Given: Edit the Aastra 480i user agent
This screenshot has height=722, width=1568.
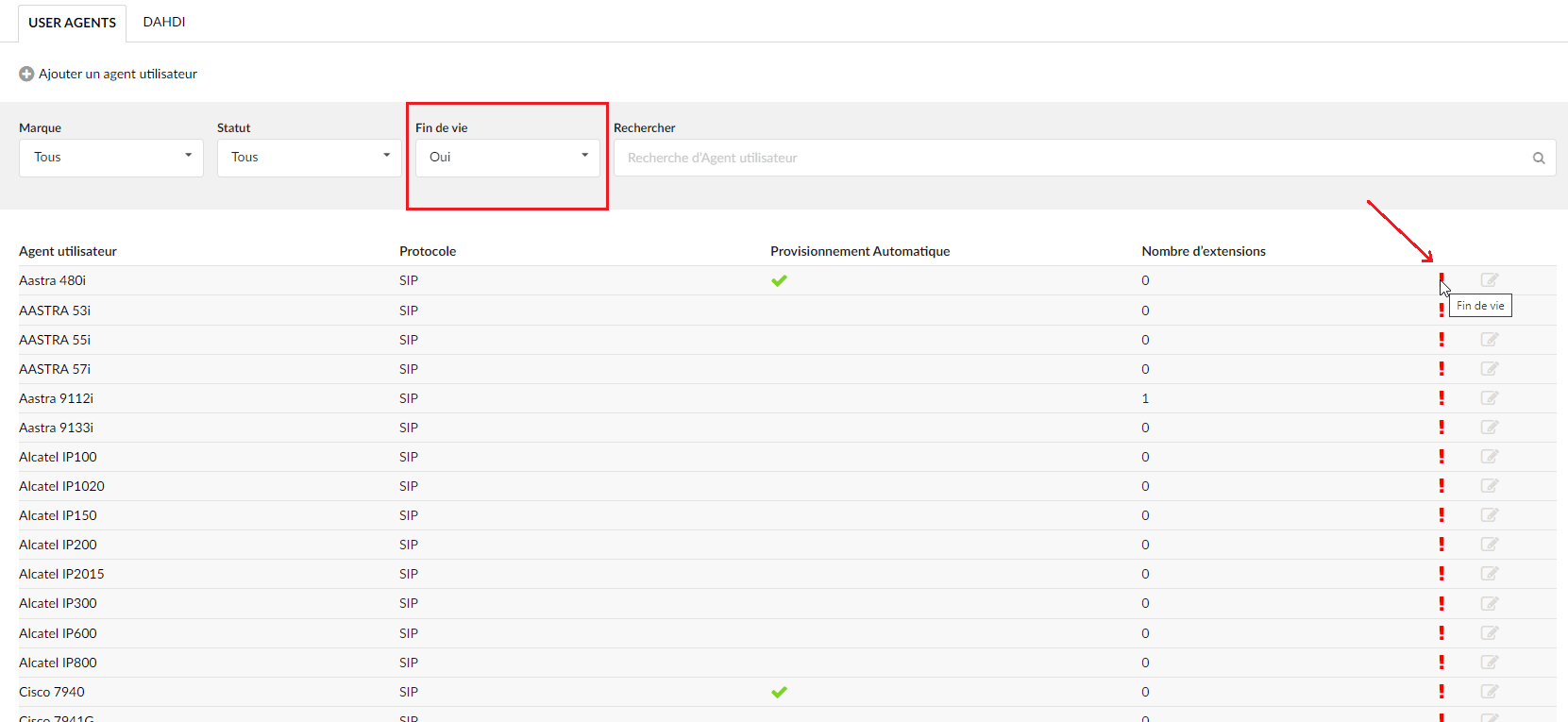Looking at the screenshot, I should click(x=1490, y=279).
